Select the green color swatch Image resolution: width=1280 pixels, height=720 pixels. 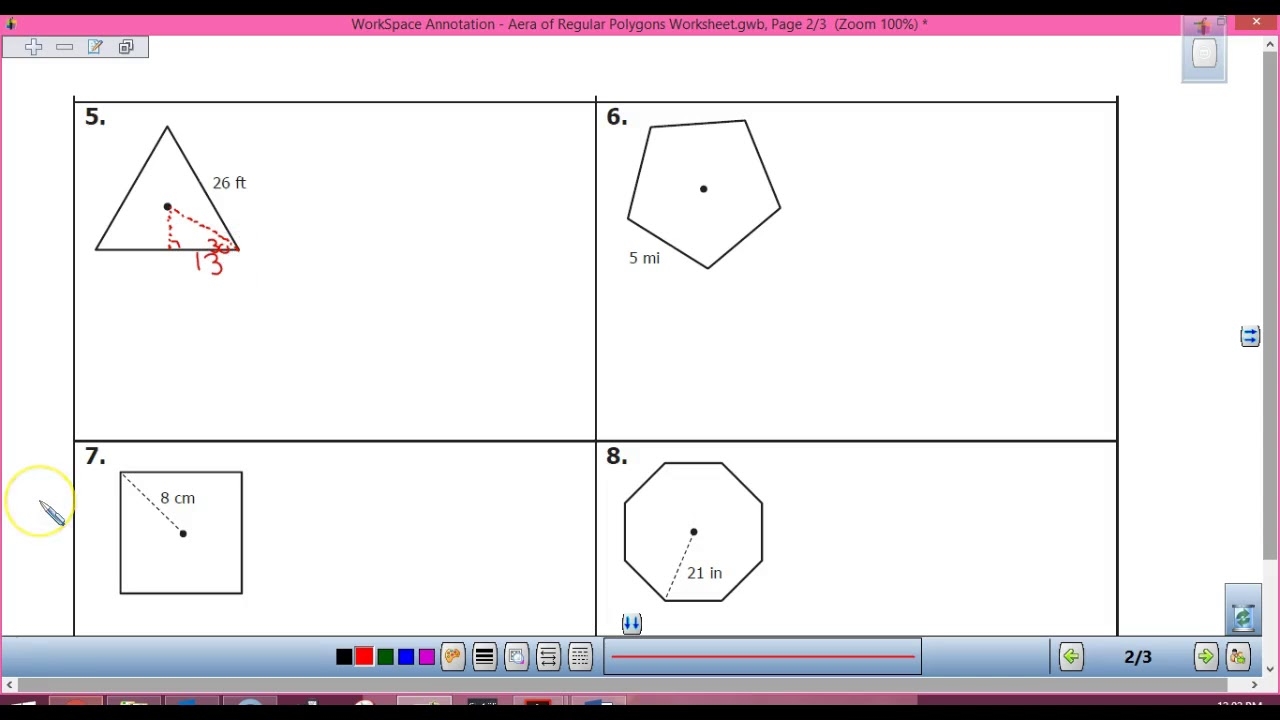(x=385, y=656)
